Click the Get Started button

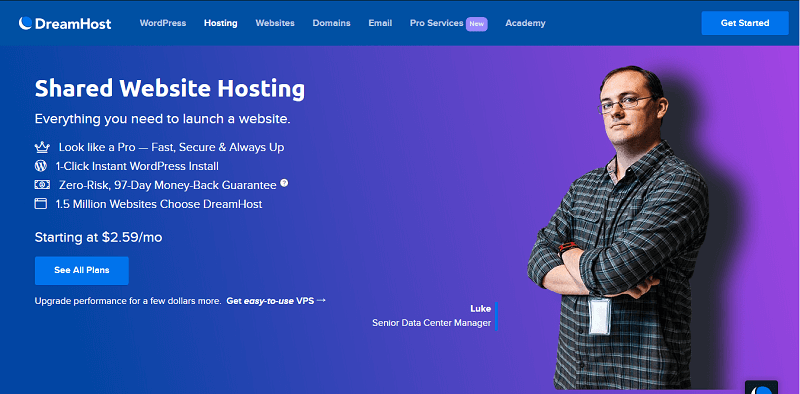pyautogui.click(x=745, y=23)
